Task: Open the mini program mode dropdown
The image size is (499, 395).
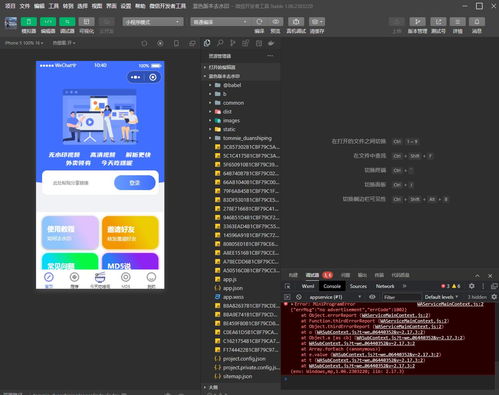Action: click(x=153, y=22)
